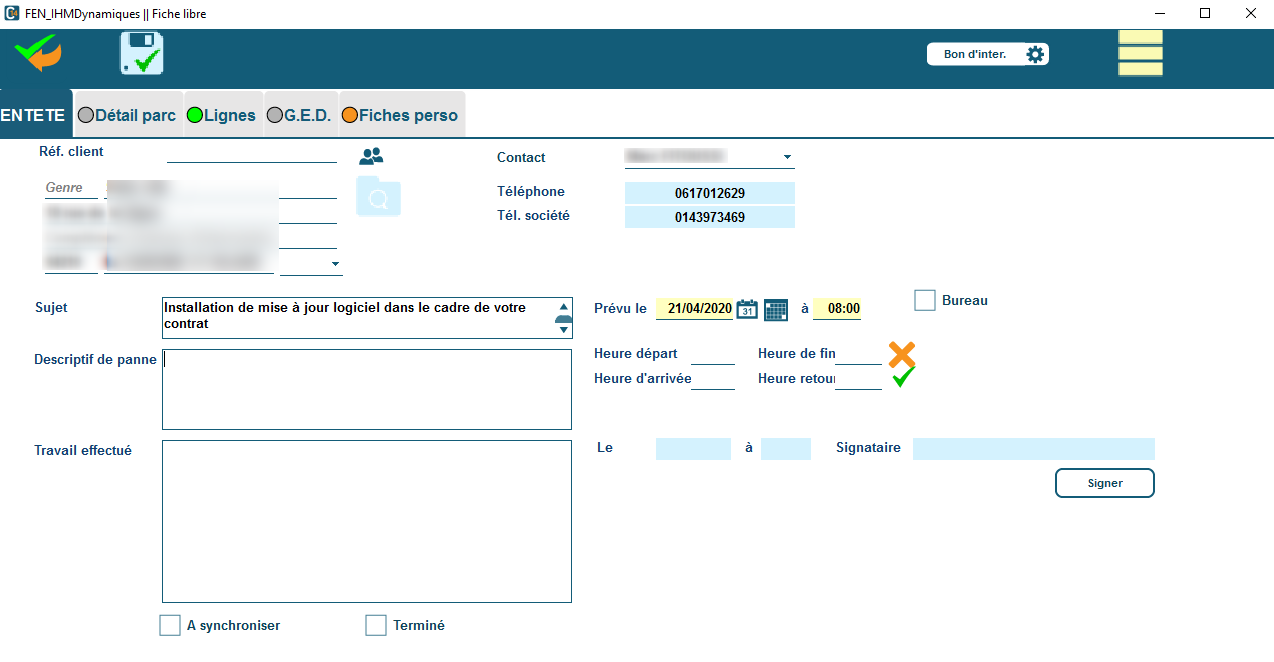
Task: Click the folder search icon
Action: pyautogui.click(x=378, y=197)
